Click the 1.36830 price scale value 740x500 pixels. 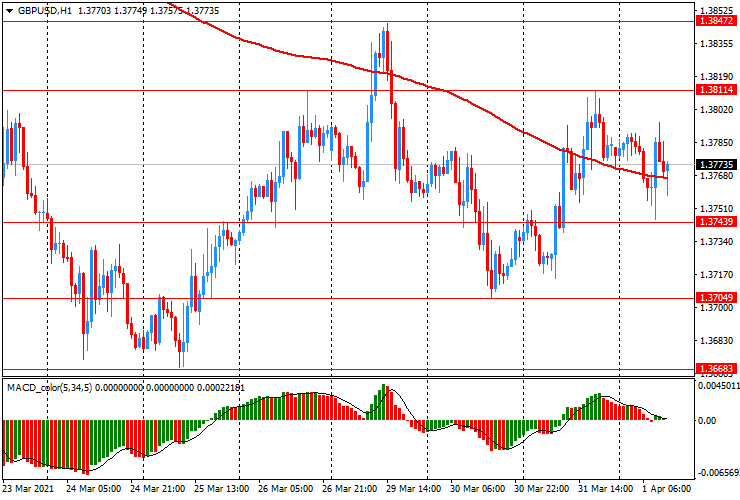click(717, 341)
